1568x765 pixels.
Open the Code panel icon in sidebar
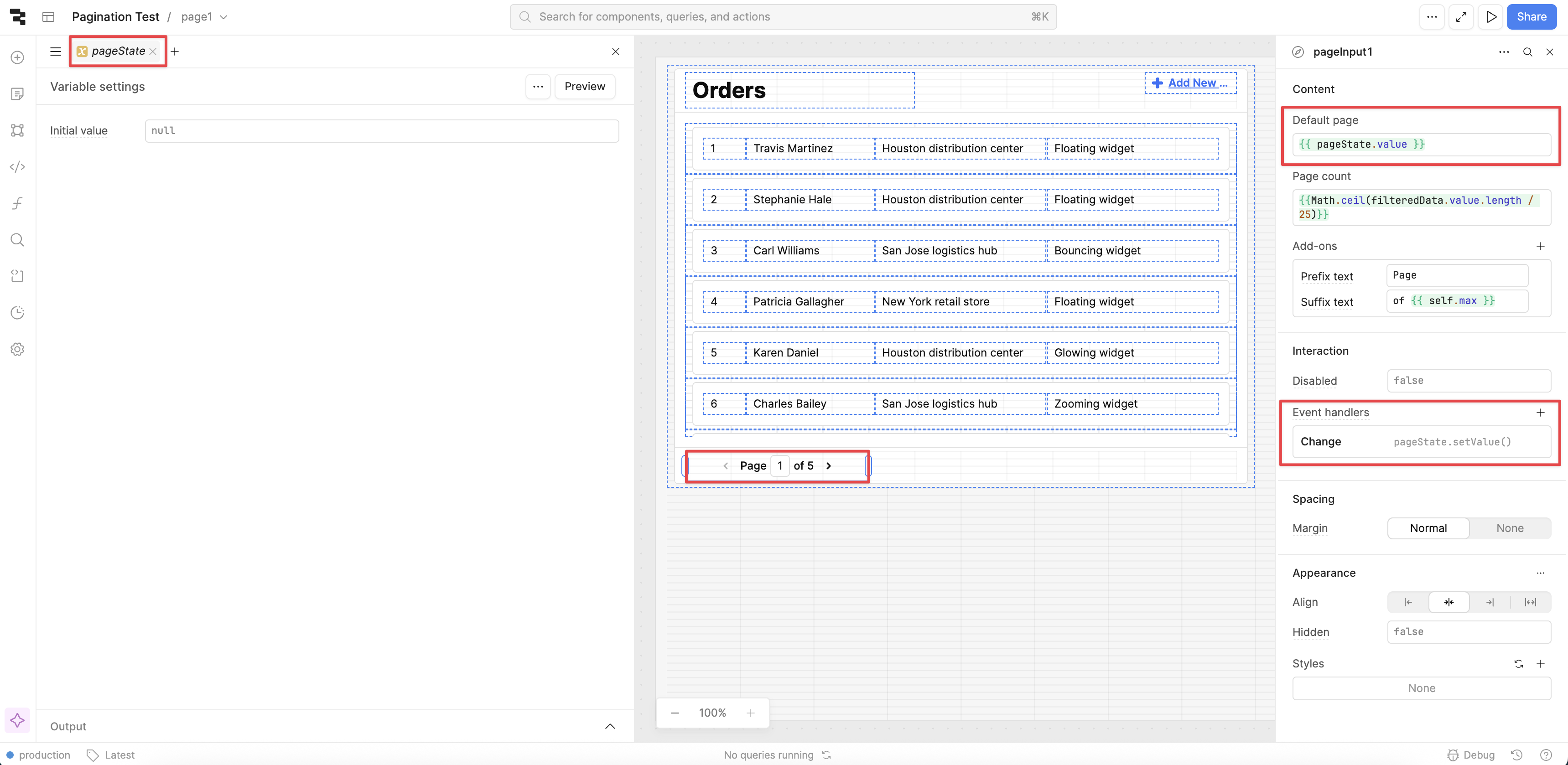pyautogui.click(x=17, y=167)
